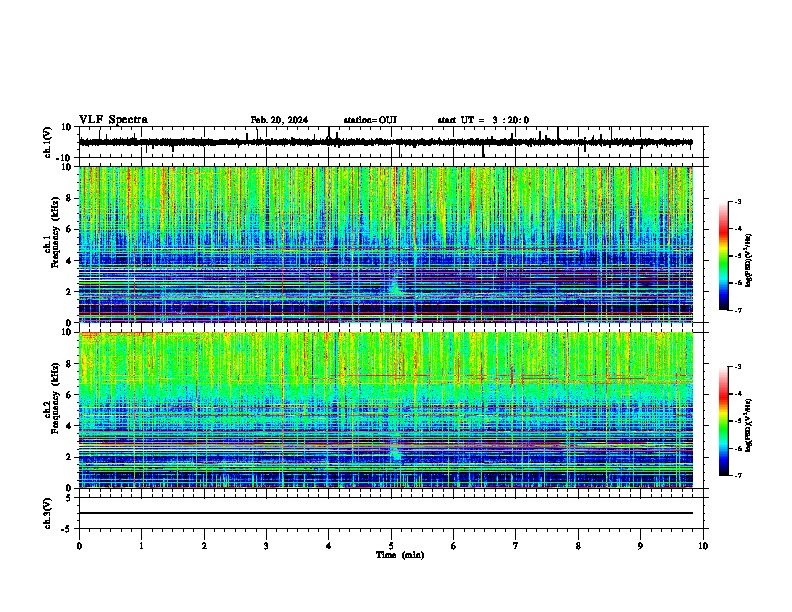
Task: Click tick label "7" on the time axis
Action: pyautogui.click(x=516, y=546)
